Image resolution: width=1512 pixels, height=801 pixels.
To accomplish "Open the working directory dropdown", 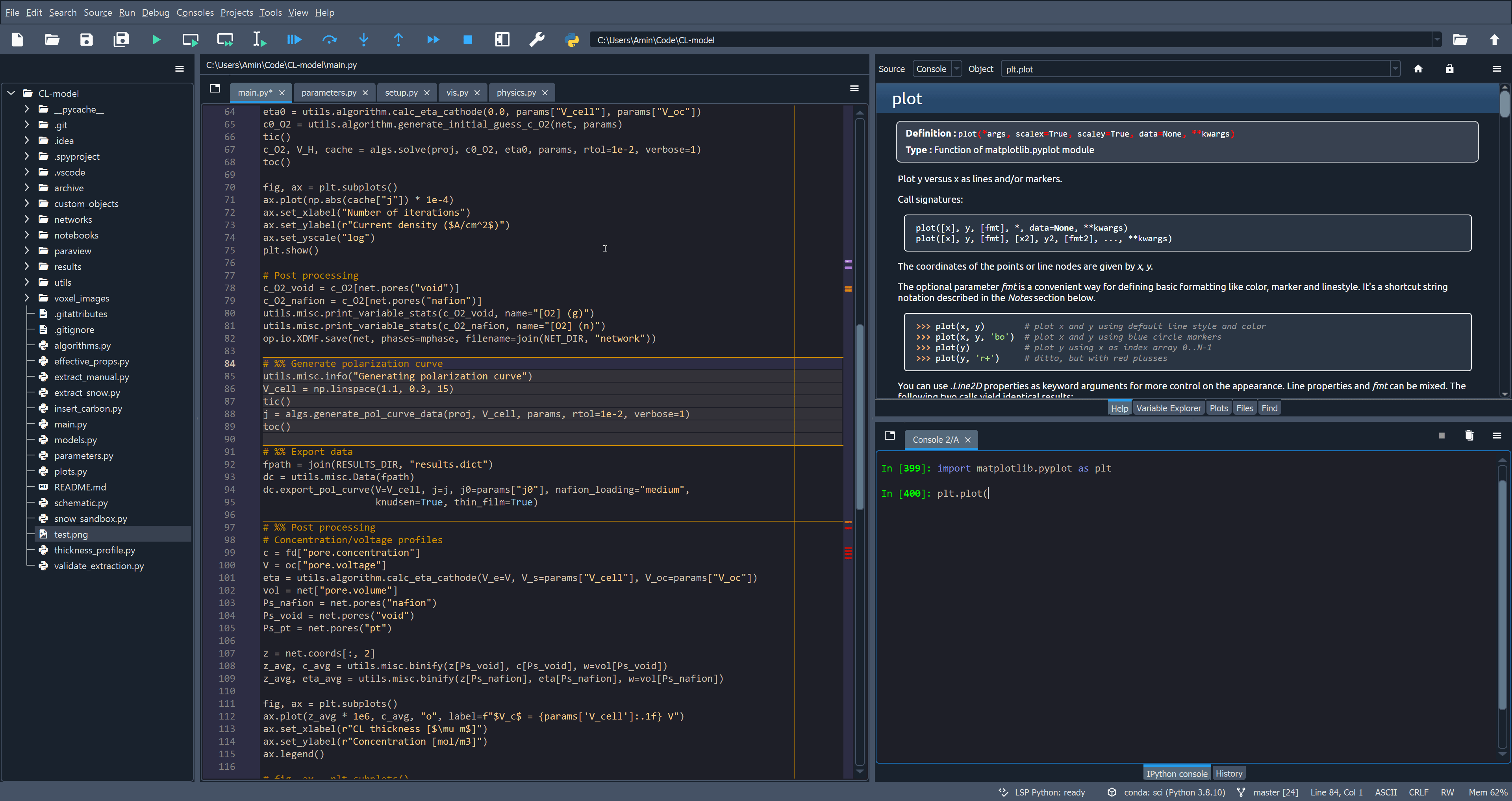I will coord(1437,39).
